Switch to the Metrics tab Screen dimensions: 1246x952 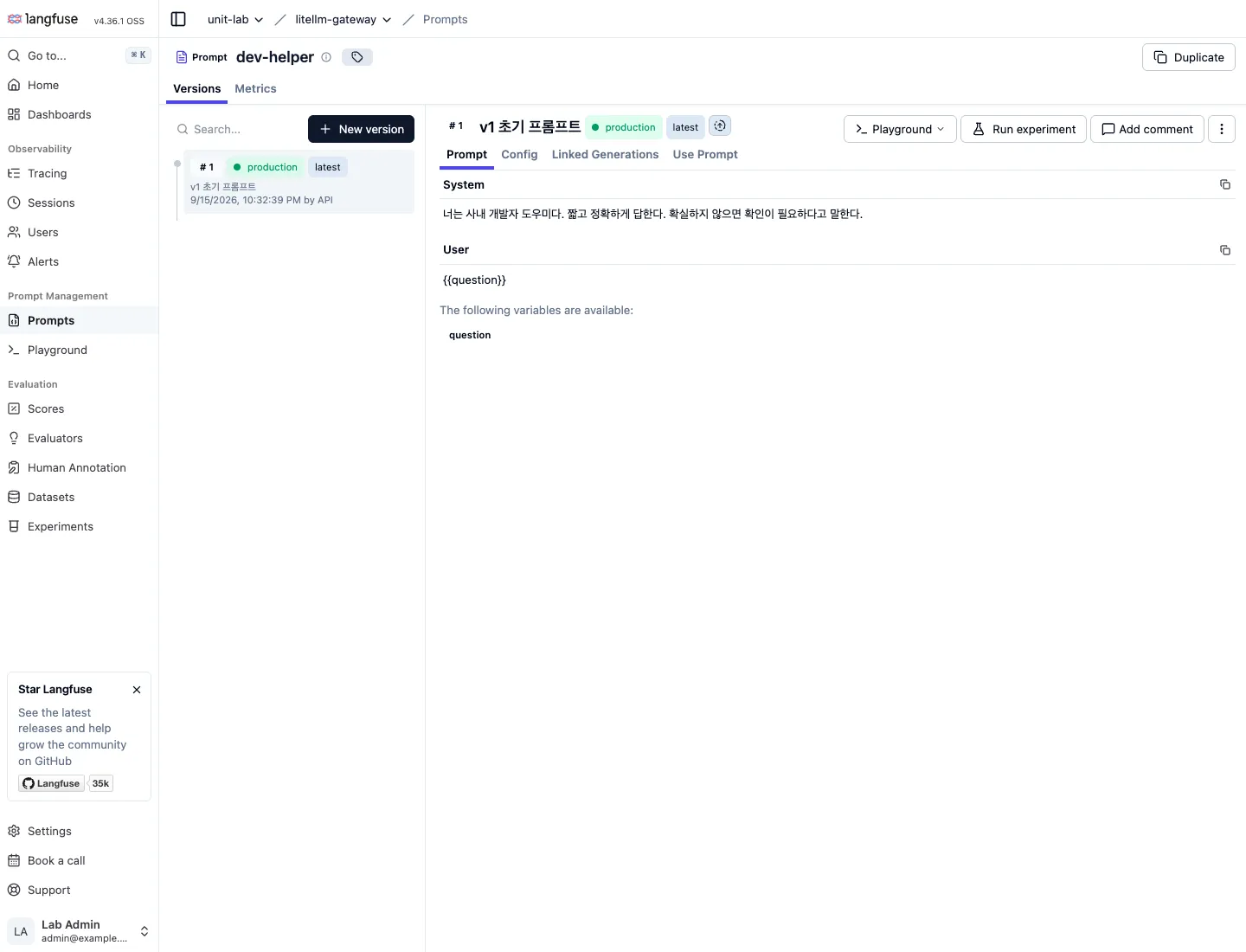[x=255, y=88]
